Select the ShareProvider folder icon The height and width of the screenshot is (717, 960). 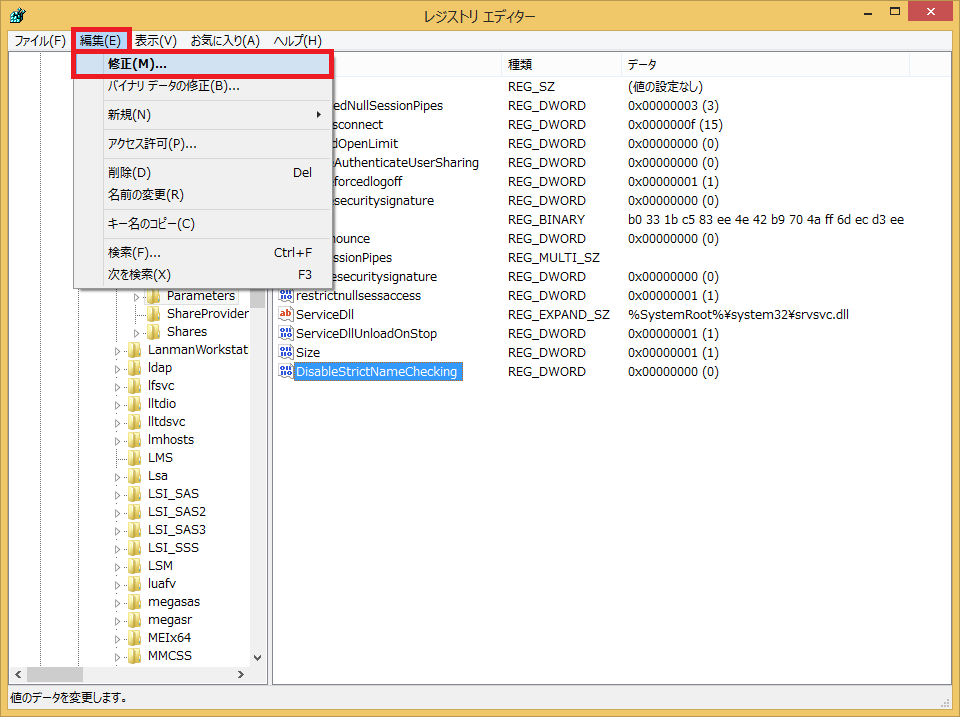154,313
